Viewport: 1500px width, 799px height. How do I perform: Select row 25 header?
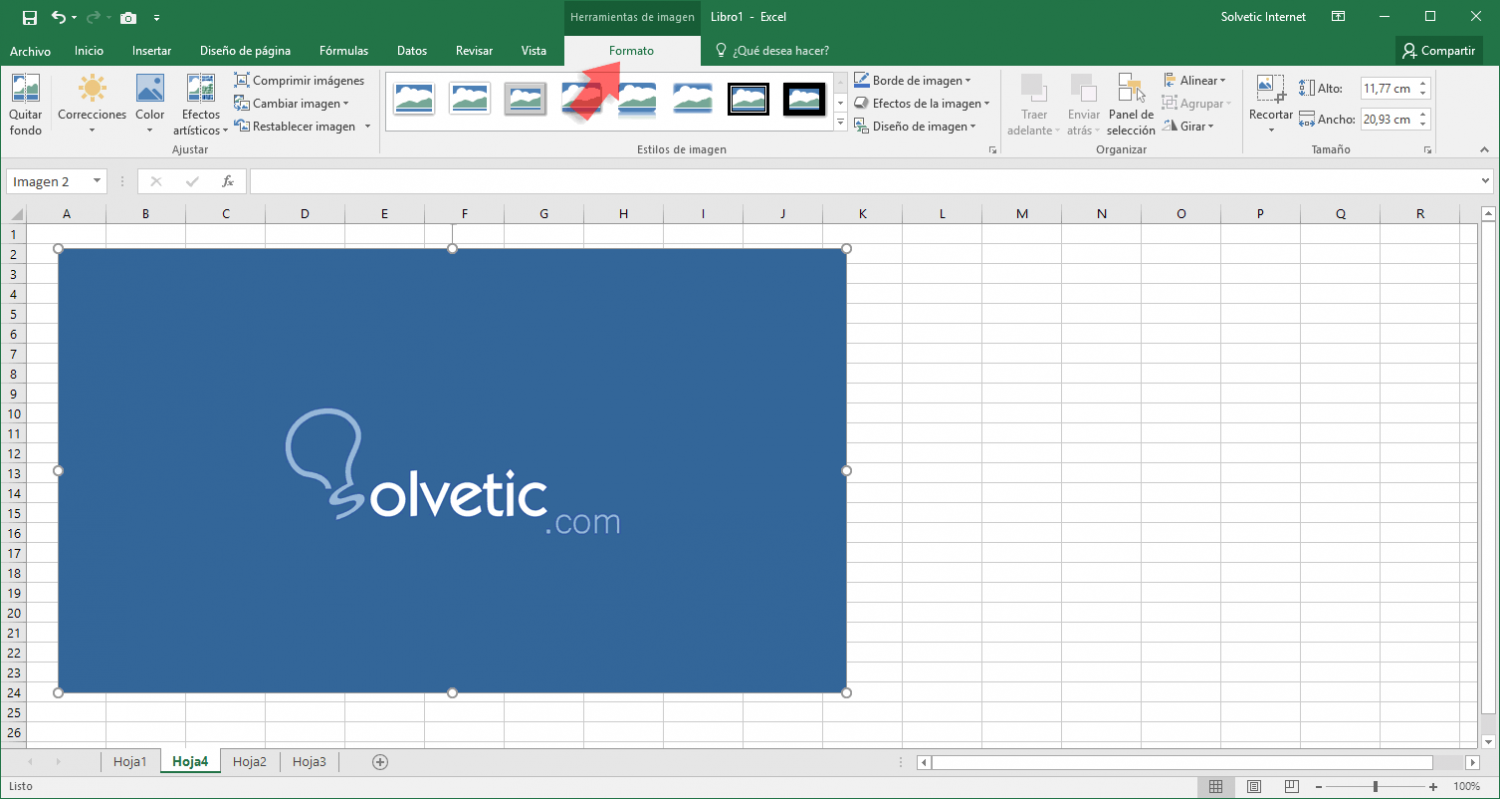pos(13,713)
